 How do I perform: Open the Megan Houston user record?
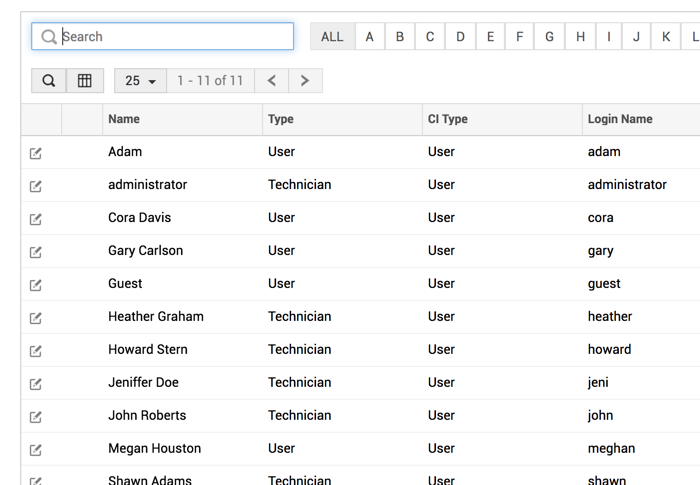154,449
